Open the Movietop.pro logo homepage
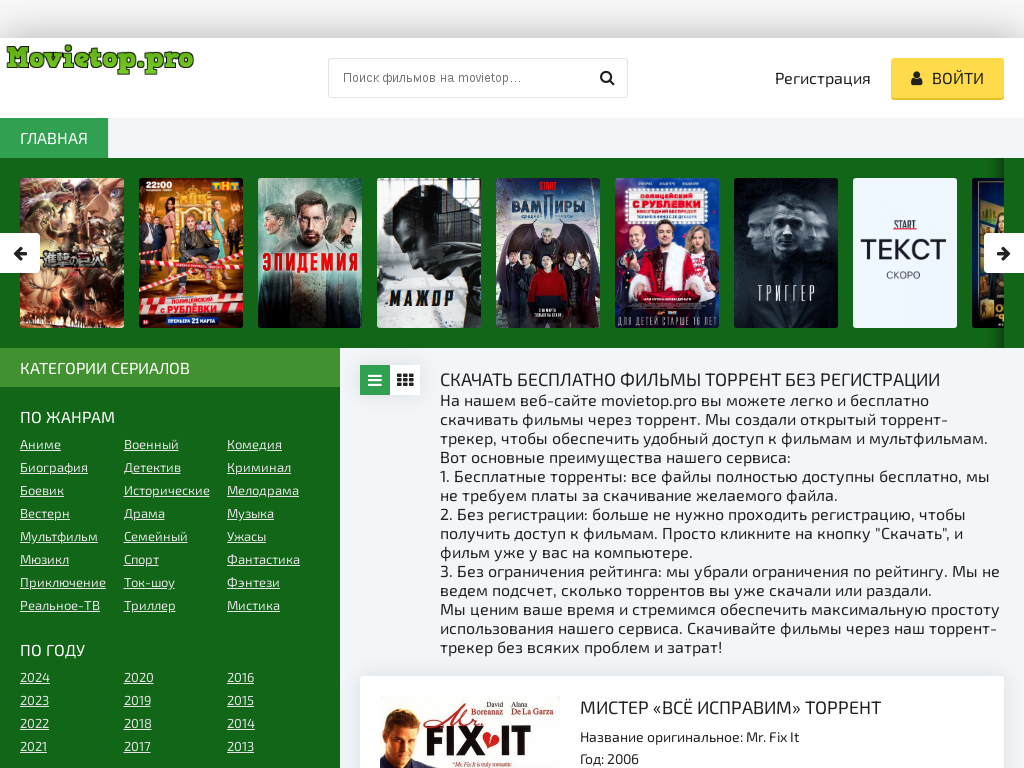Screen dimensions: 1024x768 coord(100,59)
